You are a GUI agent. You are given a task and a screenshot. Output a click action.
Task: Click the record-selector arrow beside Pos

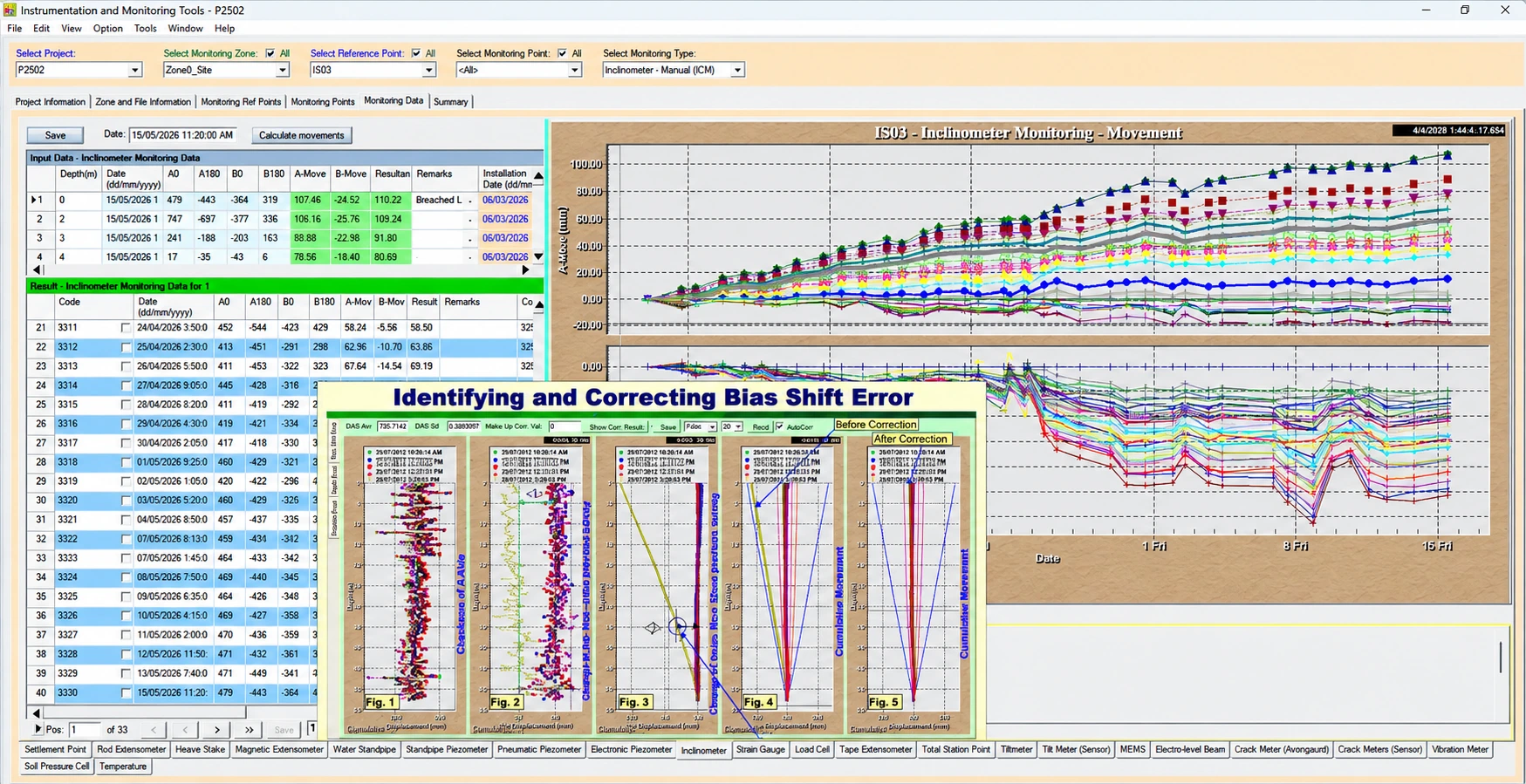coord(38,729)
